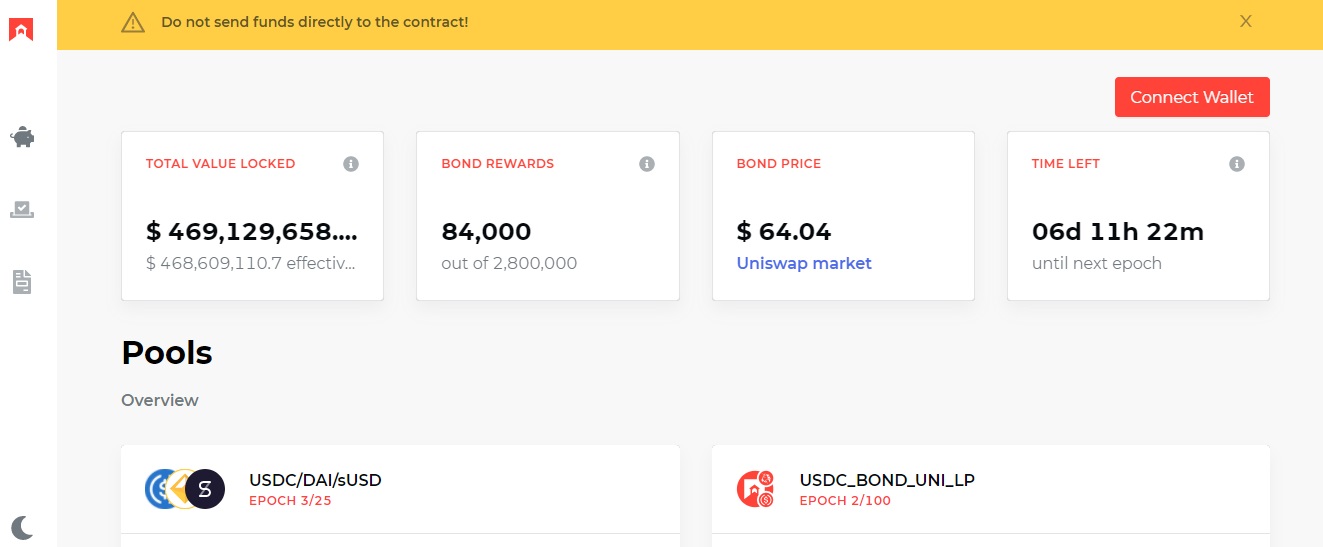Dismiss the yellow warning banner
The width and height of the screenshot is (1323, 547).
(x=1246, y=21)
